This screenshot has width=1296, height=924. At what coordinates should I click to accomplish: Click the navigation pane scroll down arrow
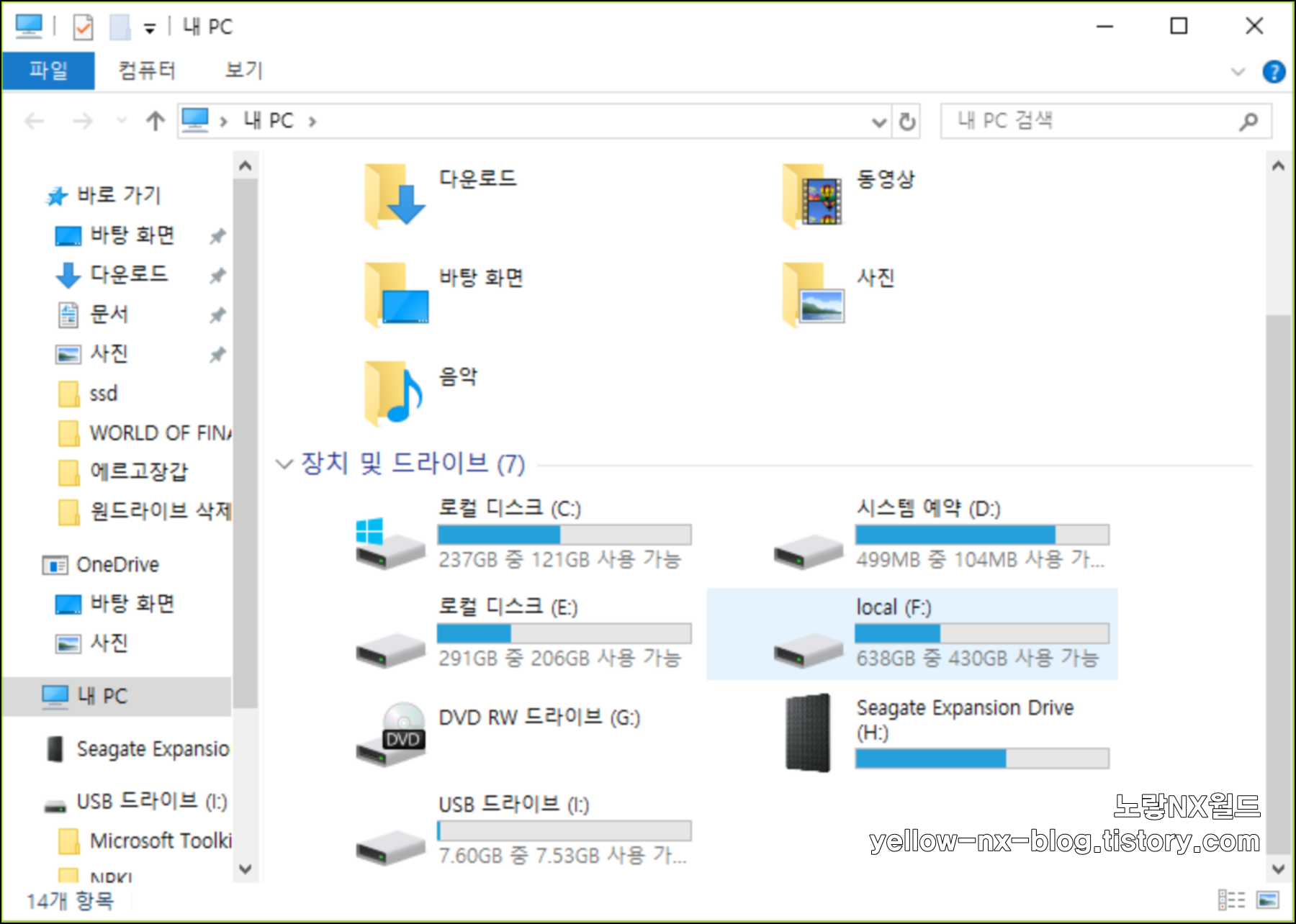pos(245,869)
